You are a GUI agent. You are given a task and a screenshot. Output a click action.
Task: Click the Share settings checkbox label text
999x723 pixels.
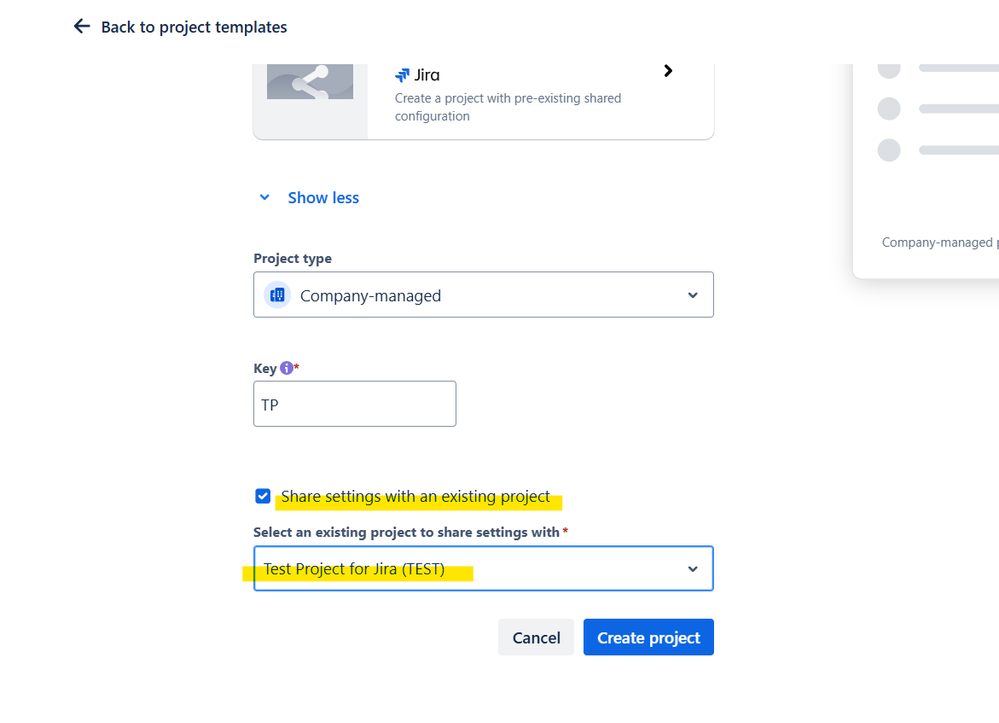tap(415, 496)
